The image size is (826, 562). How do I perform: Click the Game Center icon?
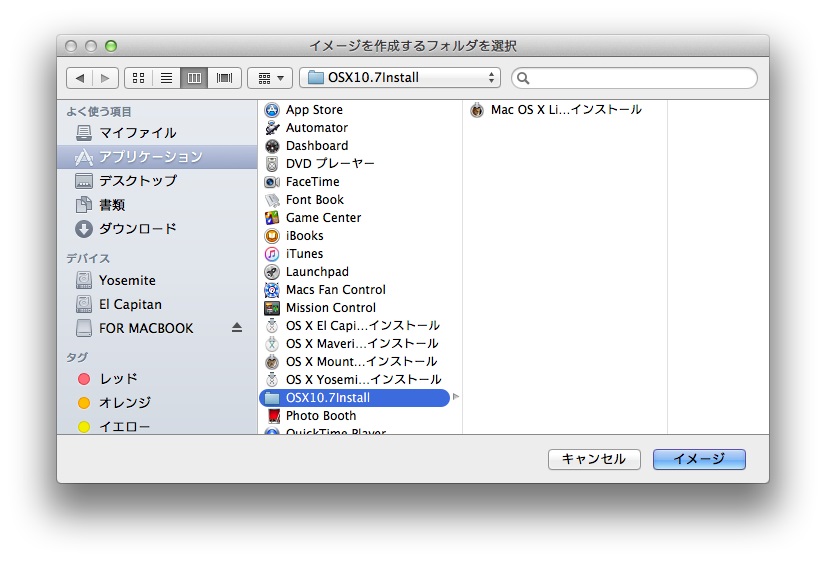(x=272, y=218)
